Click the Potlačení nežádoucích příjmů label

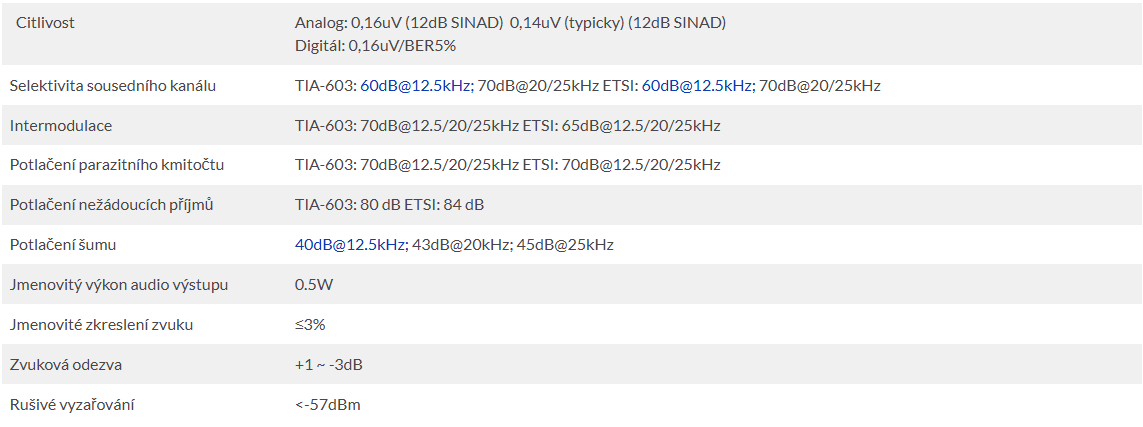[x=112, y=205]
